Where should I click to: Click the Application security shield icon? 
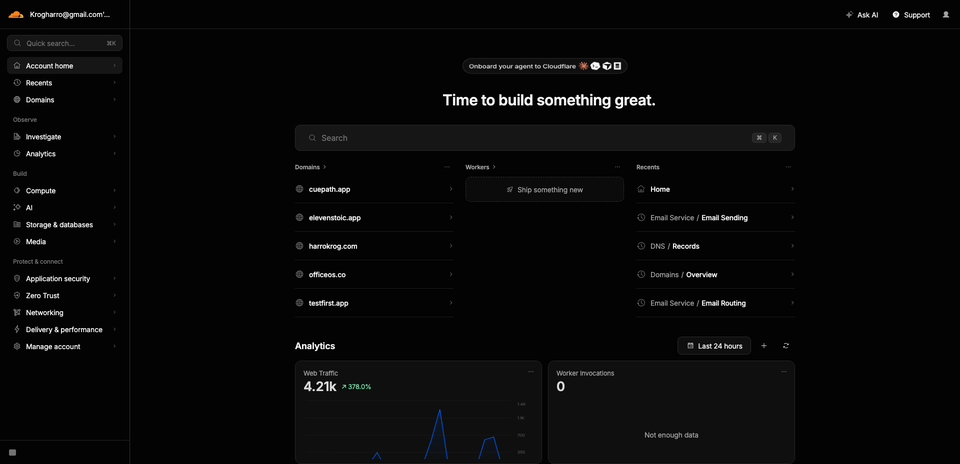point(17,279)
